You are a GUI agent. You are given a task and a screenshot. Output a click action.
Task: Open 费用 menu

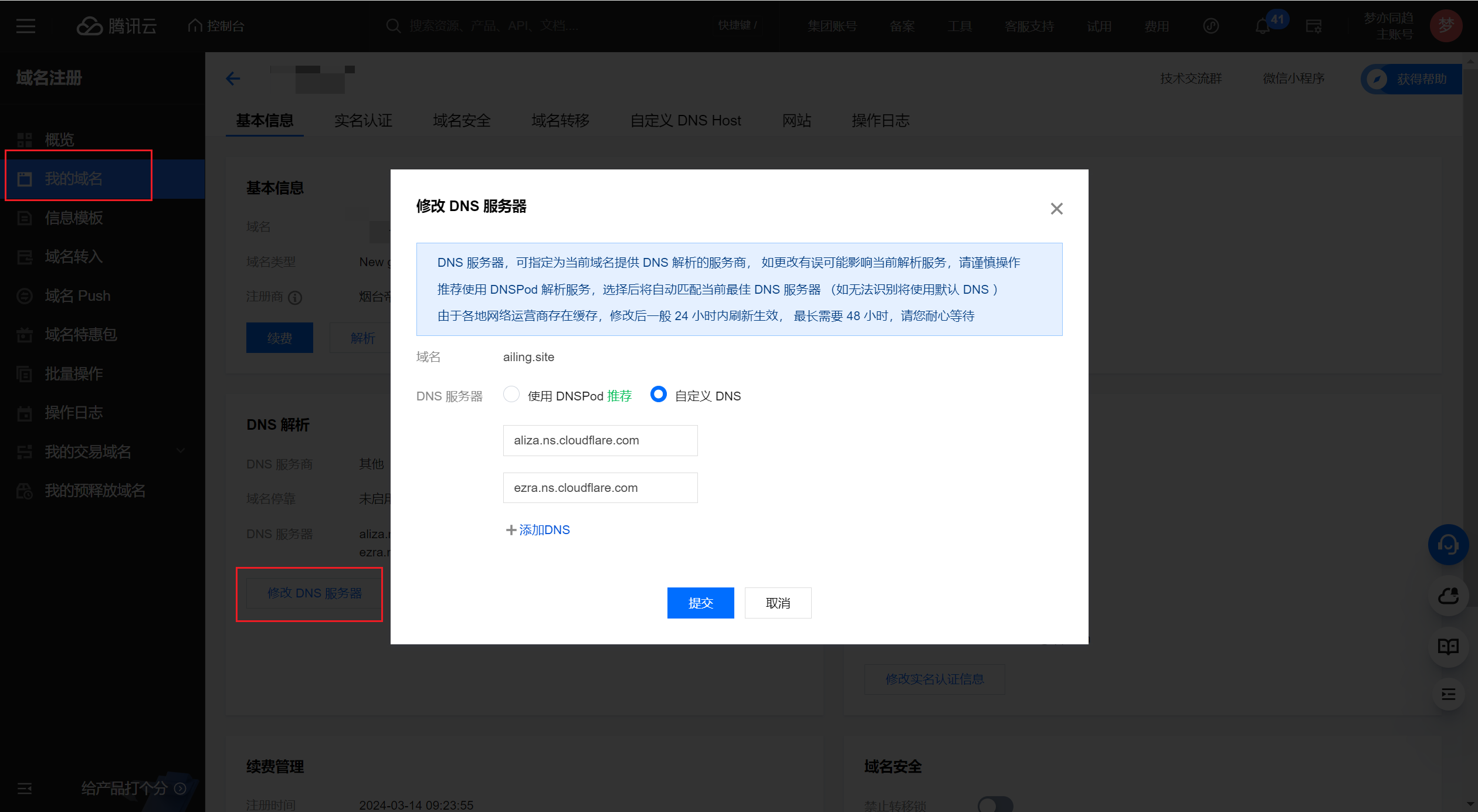coord(1157,26)
